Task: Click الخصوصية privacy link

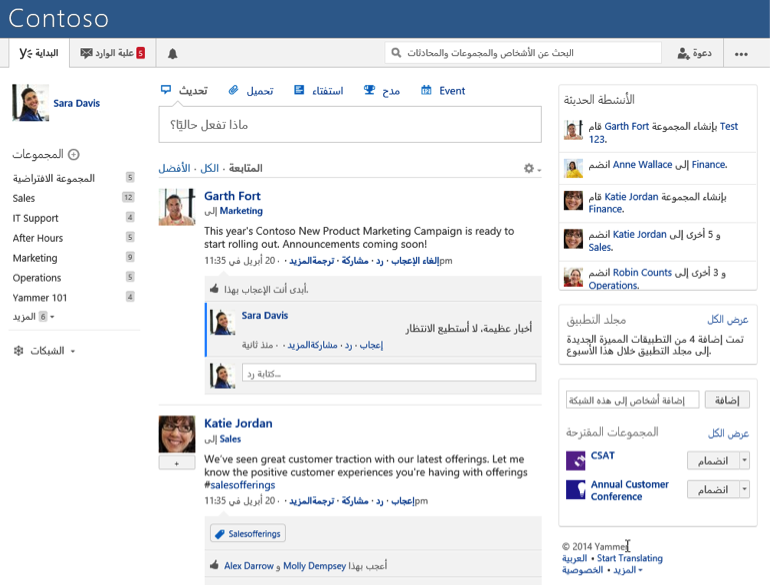Action: point(582,570)
